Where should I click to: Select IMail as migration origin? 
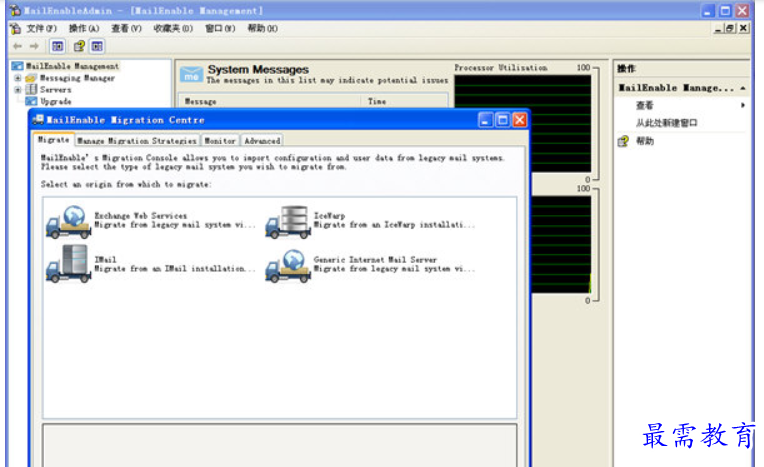click(x=151, y=264)
